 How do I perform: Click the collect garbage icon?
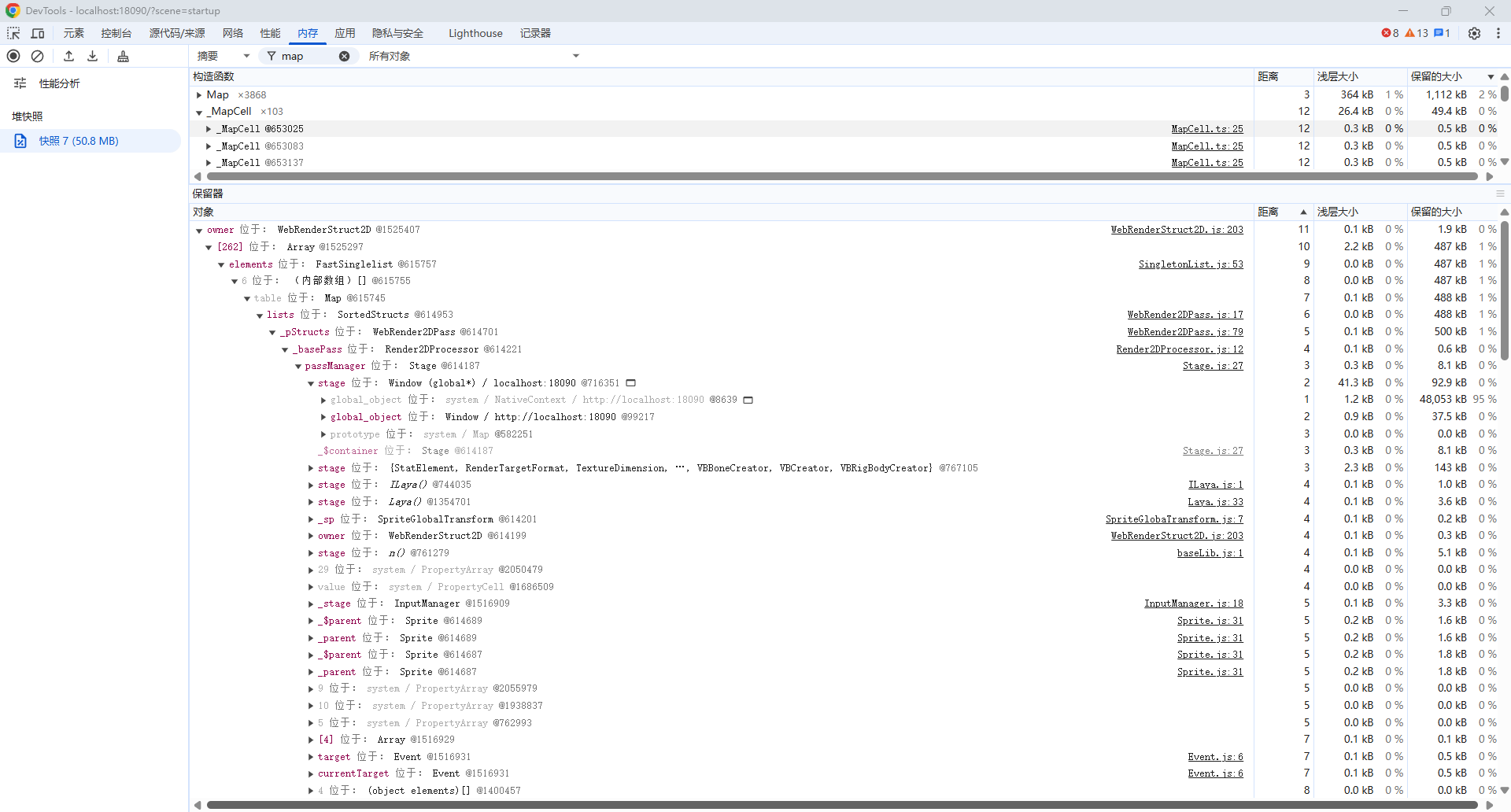point(123,56)
